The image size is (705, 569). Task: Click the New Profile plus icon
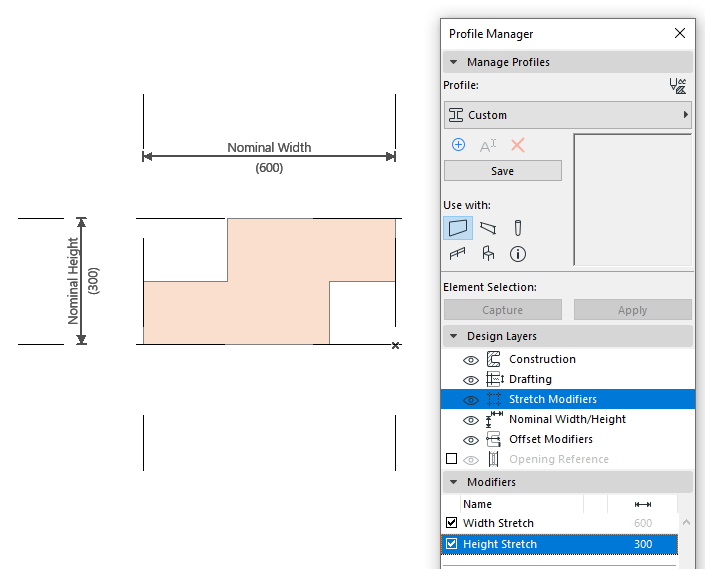coord(458,145)
